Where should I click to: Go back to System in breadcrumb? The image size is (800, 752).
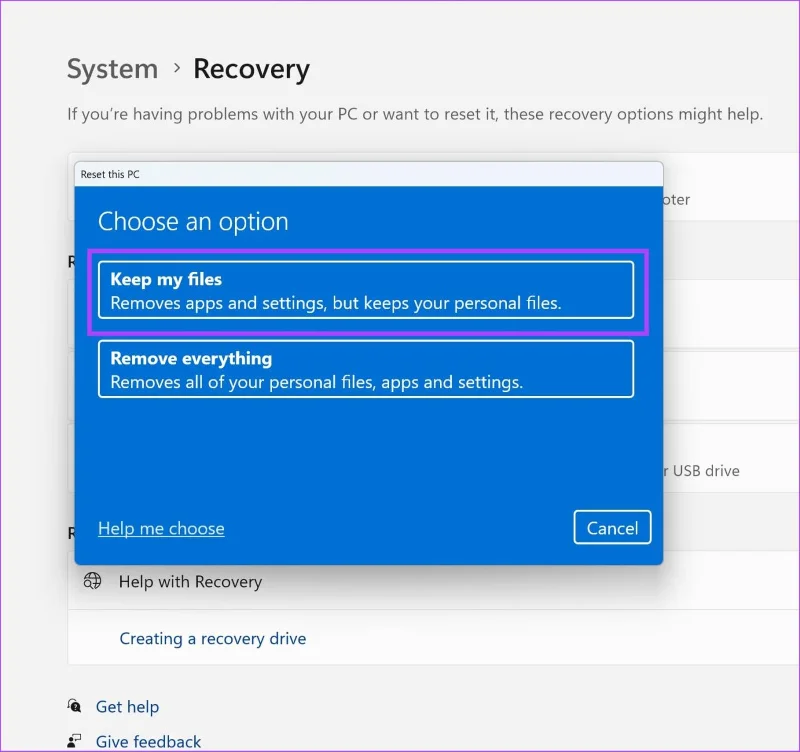pos(113,69)
